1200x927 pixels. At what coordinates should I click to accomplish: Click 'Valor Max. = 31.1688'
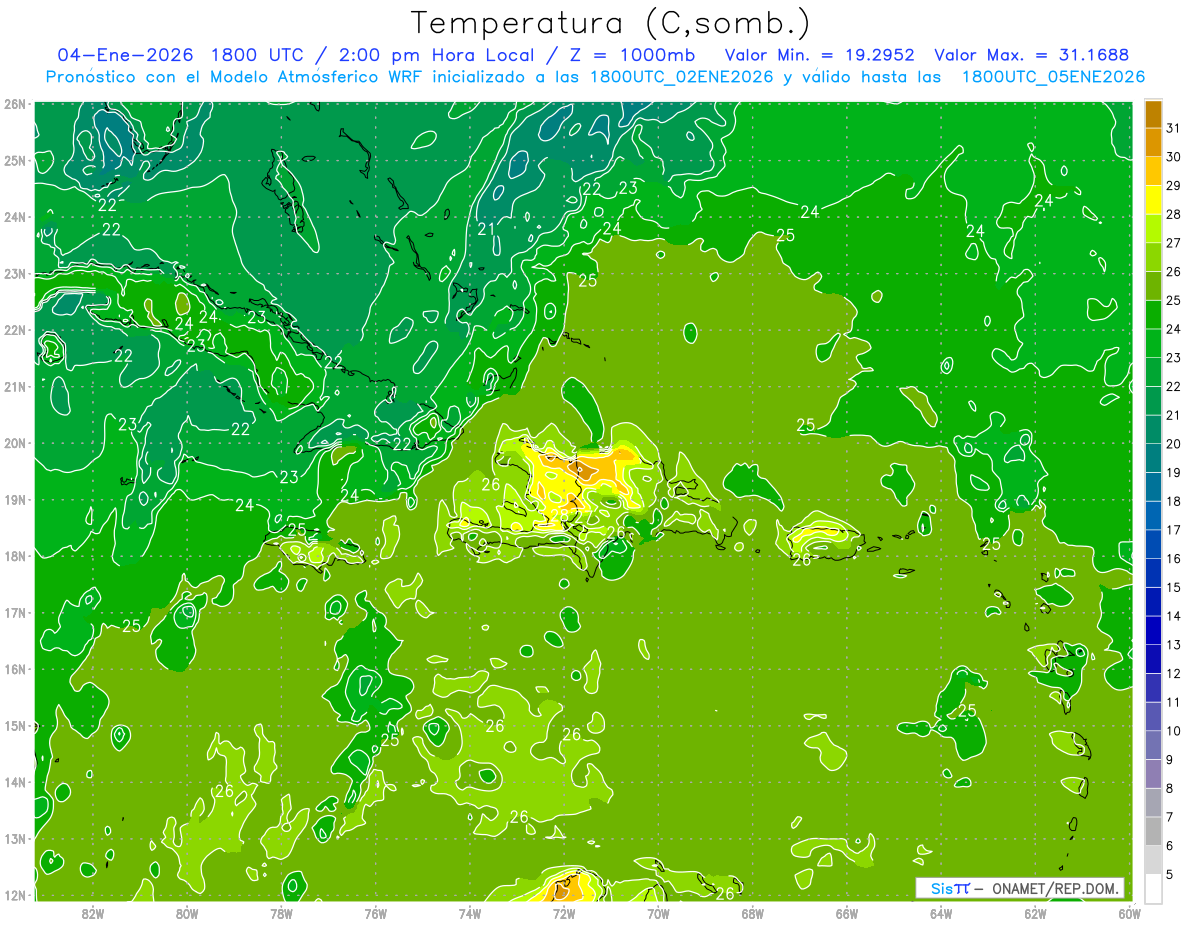click(1031, 55)
